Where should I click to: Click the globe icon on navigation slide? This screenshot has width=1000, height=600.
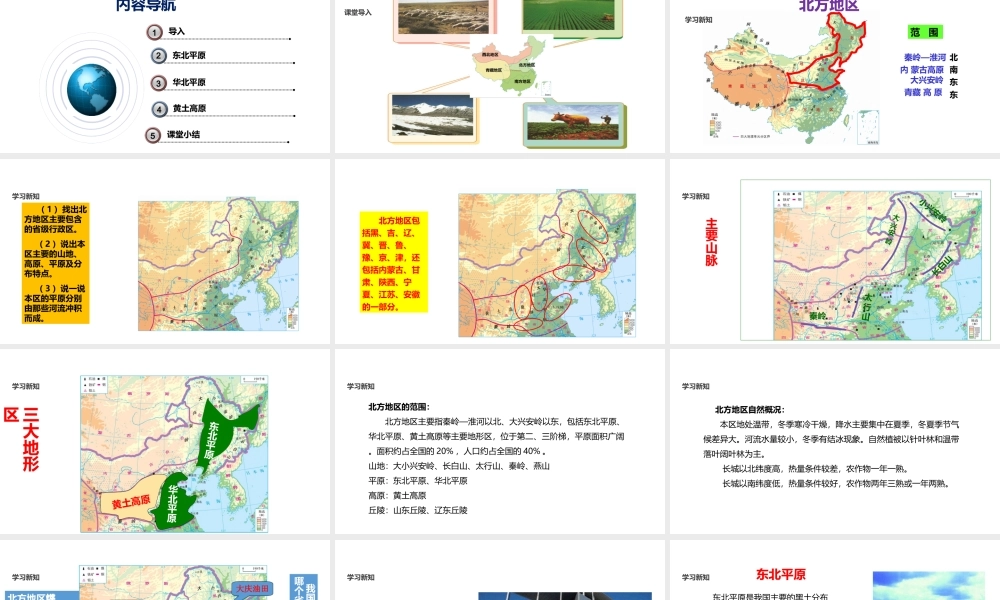91,89
